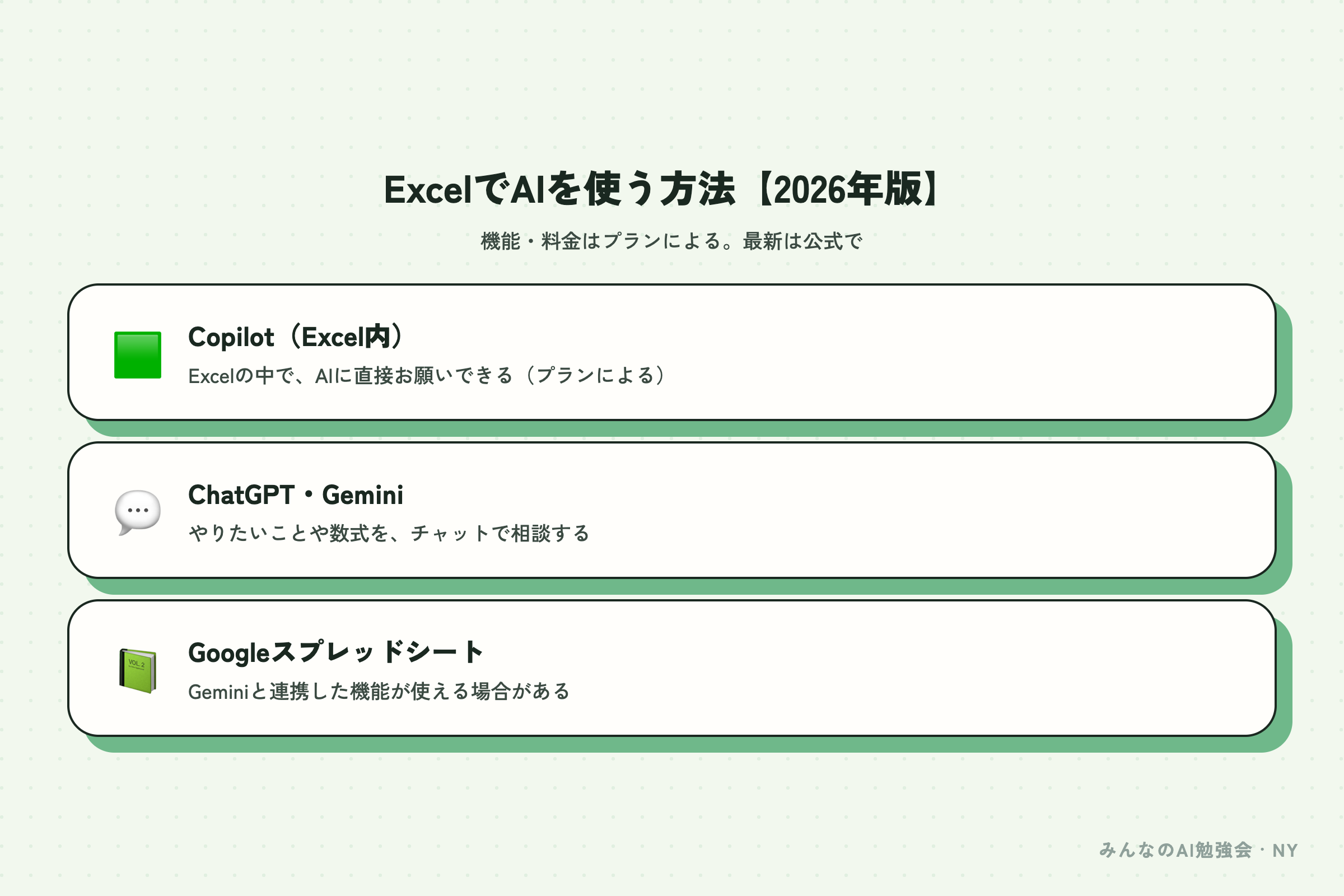Click the （プランによる） note in Copilot card

(595, 375)
